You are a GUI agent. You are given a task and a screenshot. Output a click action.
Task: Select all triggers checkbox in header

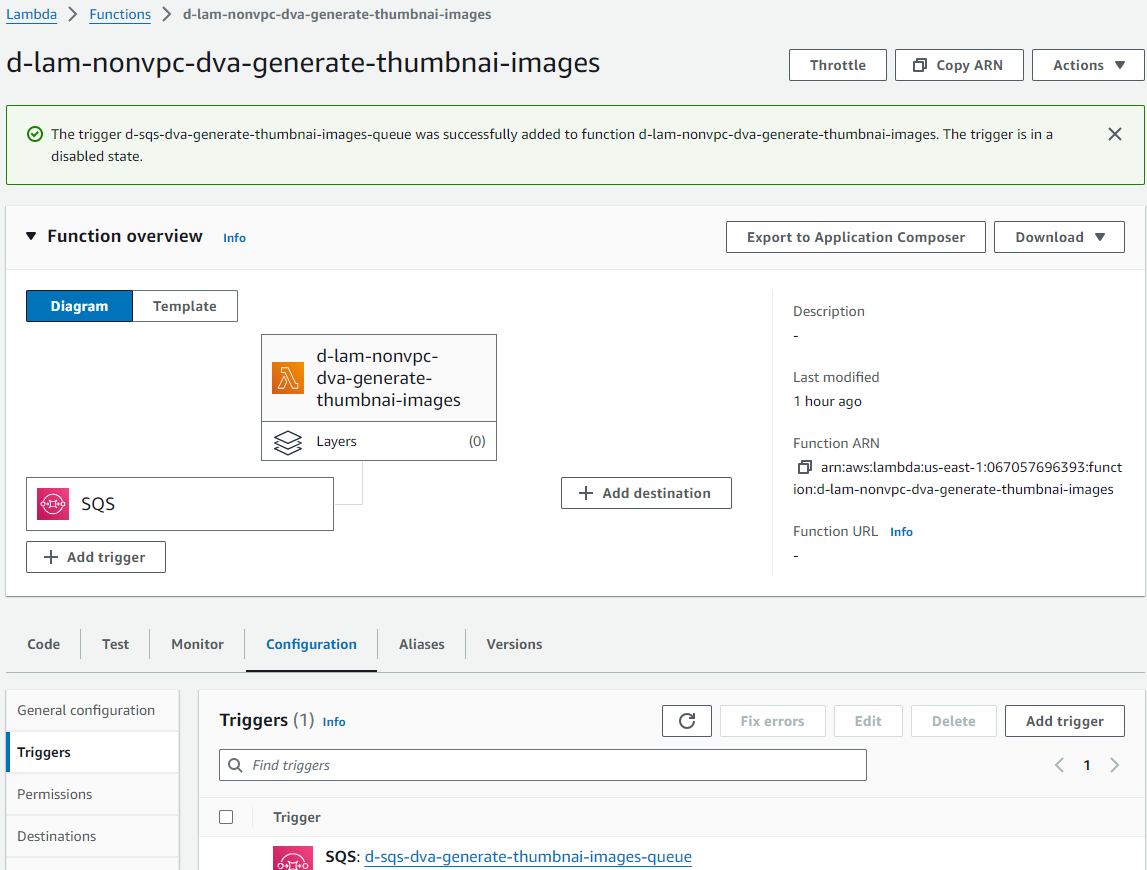pyautogui.click(x=226, y=817)
